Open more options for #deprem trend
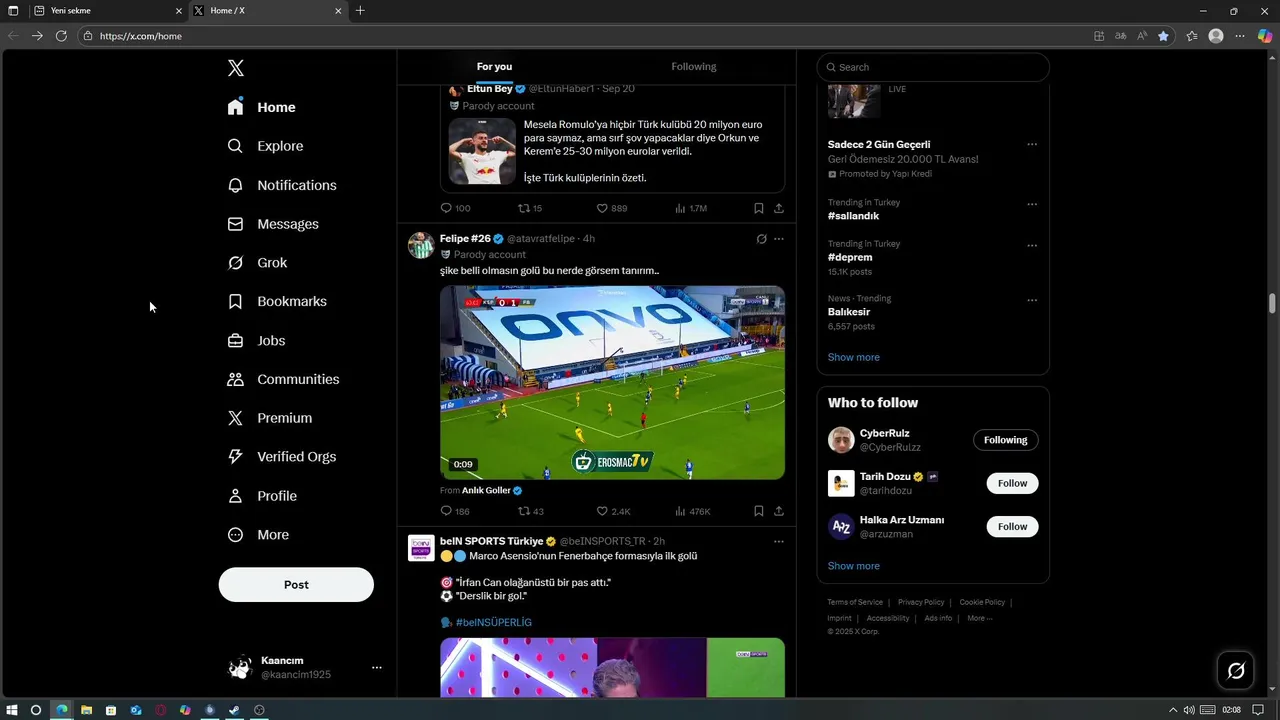Viewport: 1280px width, 720px height. coord(1032,245)
